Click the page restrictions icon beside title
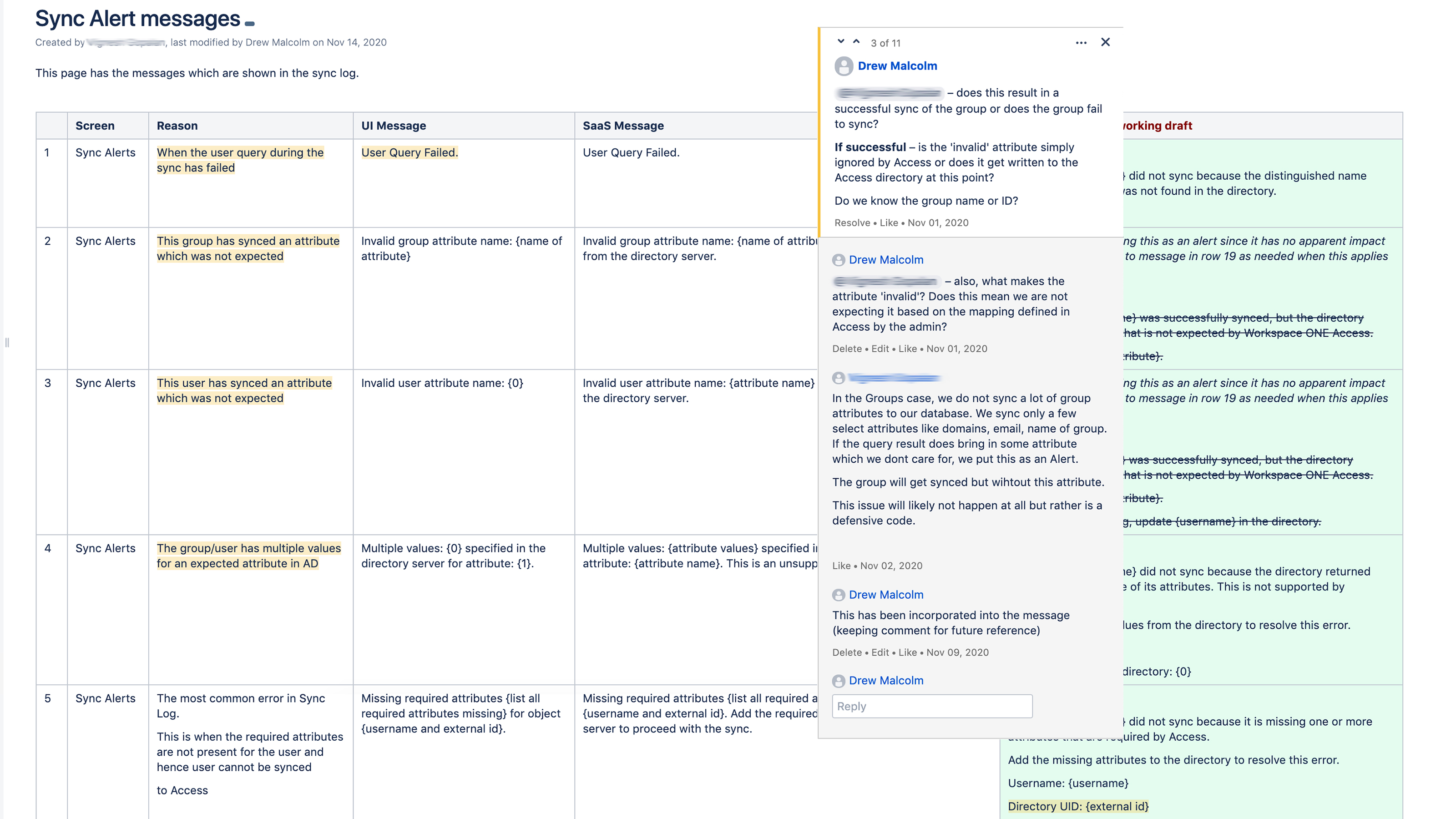This screenshot has height=819, width=1456. point(249,23)
